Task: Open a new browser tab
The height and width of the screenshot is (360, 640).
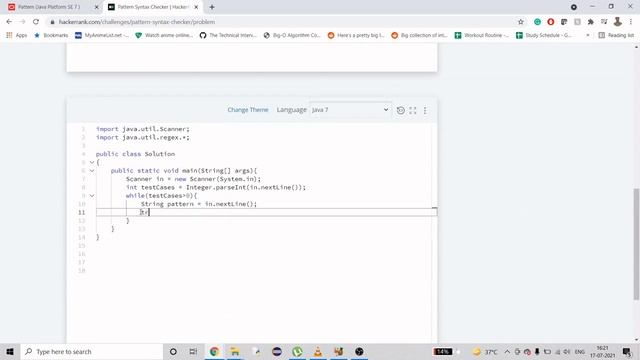Action: 212,7
